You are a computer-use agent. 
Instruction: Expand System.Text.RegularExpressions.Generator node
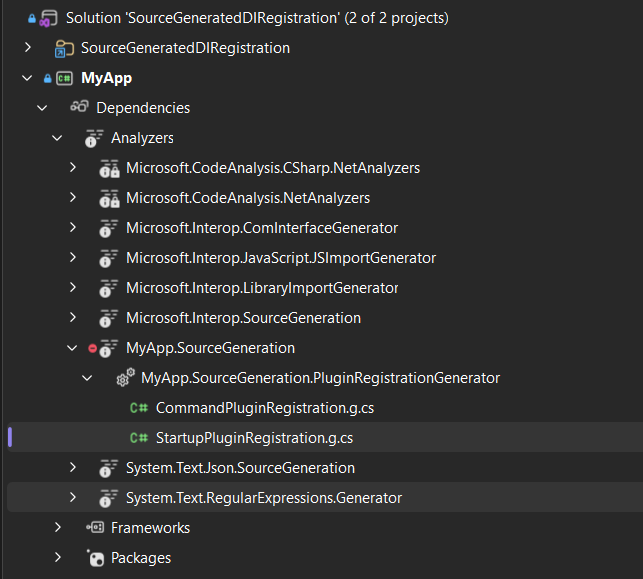(x=73, y=497)
